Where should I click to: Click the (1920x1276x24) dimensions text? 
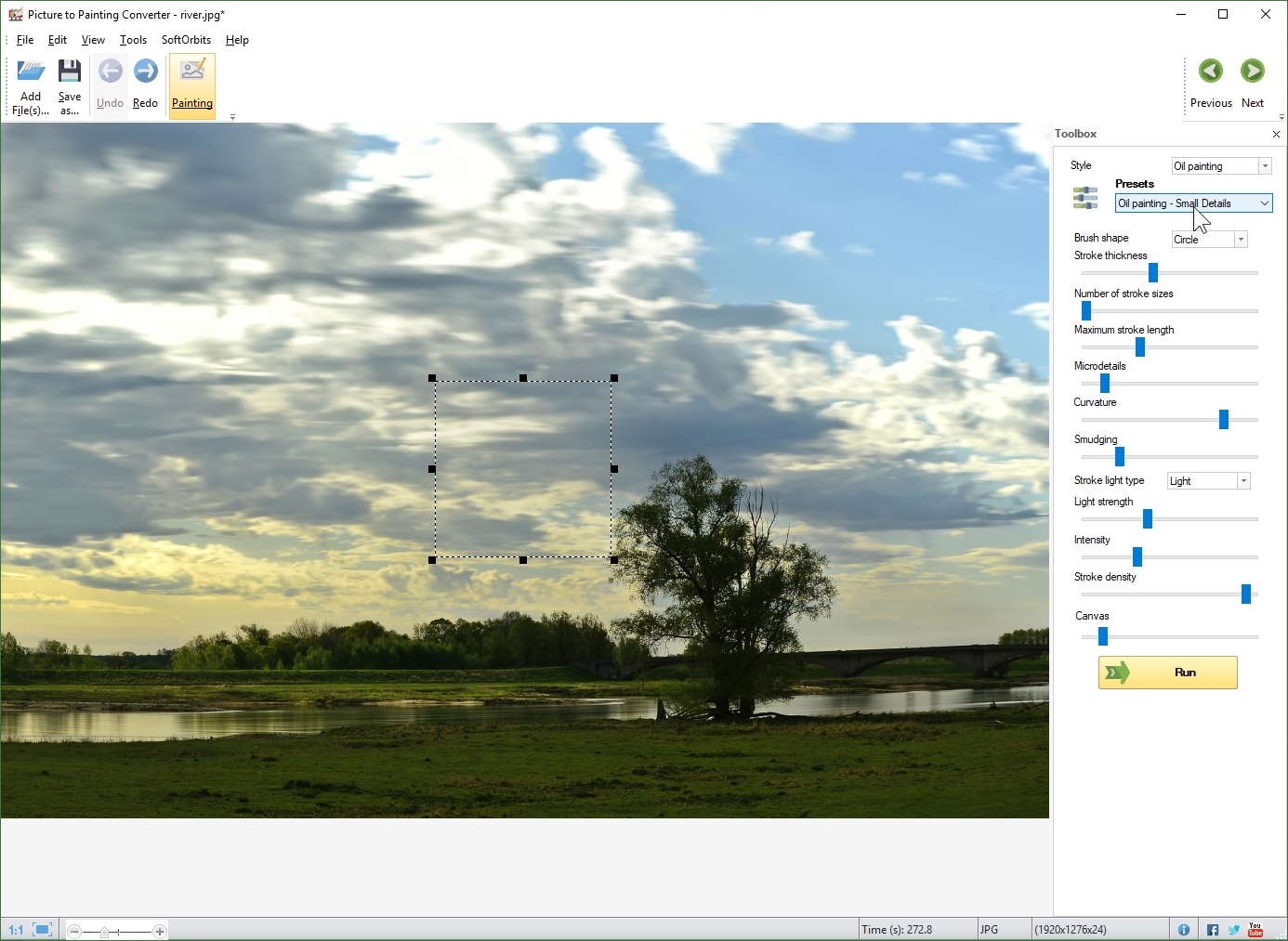tap(1071, 930)
